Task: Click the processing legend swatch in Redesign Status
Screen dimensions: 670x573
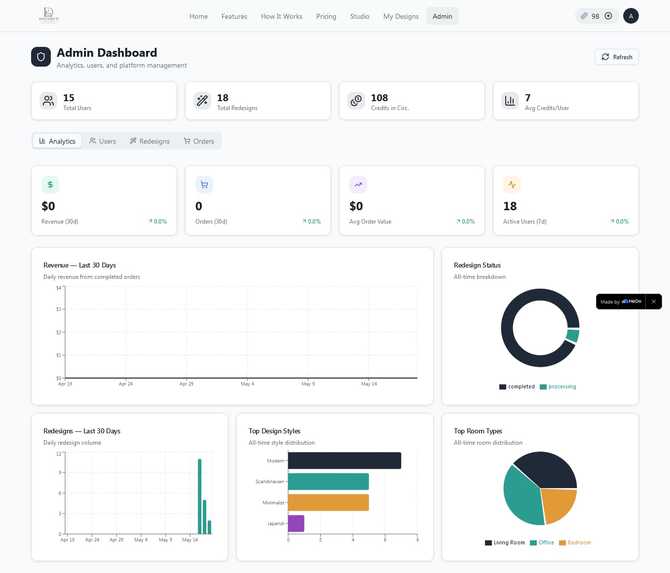Action: pyautogui.click(x=543, y=387)
